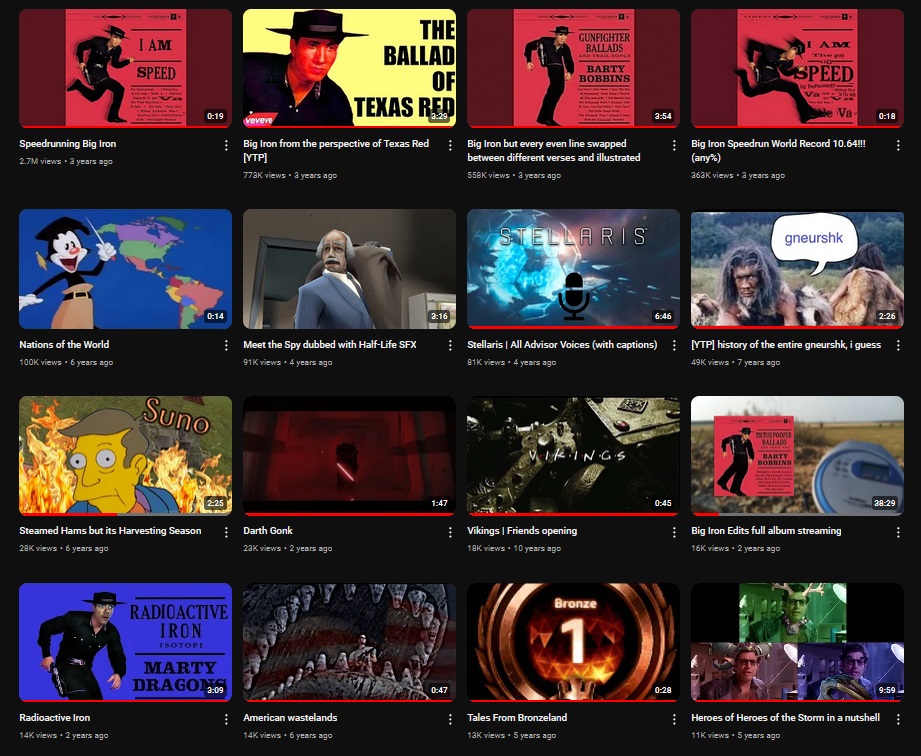Open more options for Darth Gonk
Image resolution: width=921 pixels, height=756 pixels.
[x=450, y=532]
